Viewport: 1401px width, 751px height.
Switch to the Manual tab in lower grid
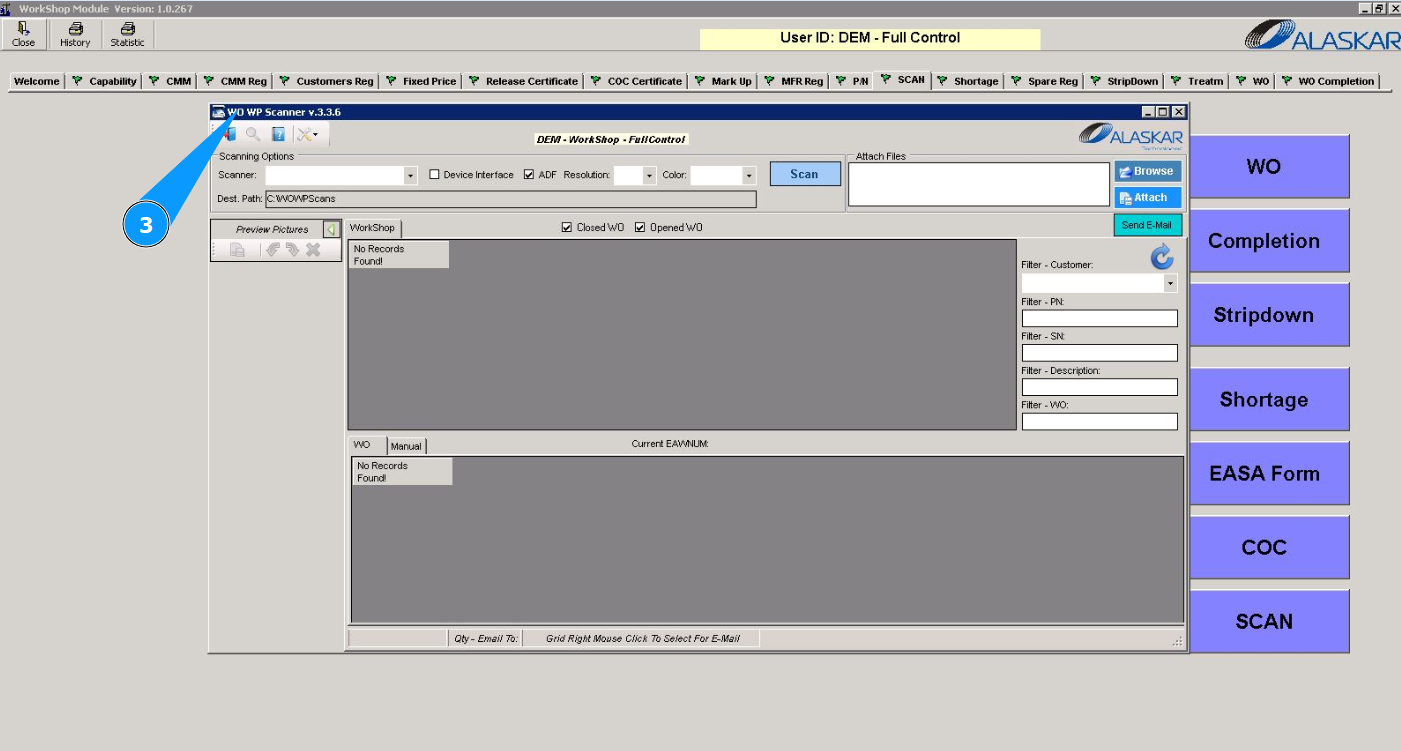pos(407,446)
